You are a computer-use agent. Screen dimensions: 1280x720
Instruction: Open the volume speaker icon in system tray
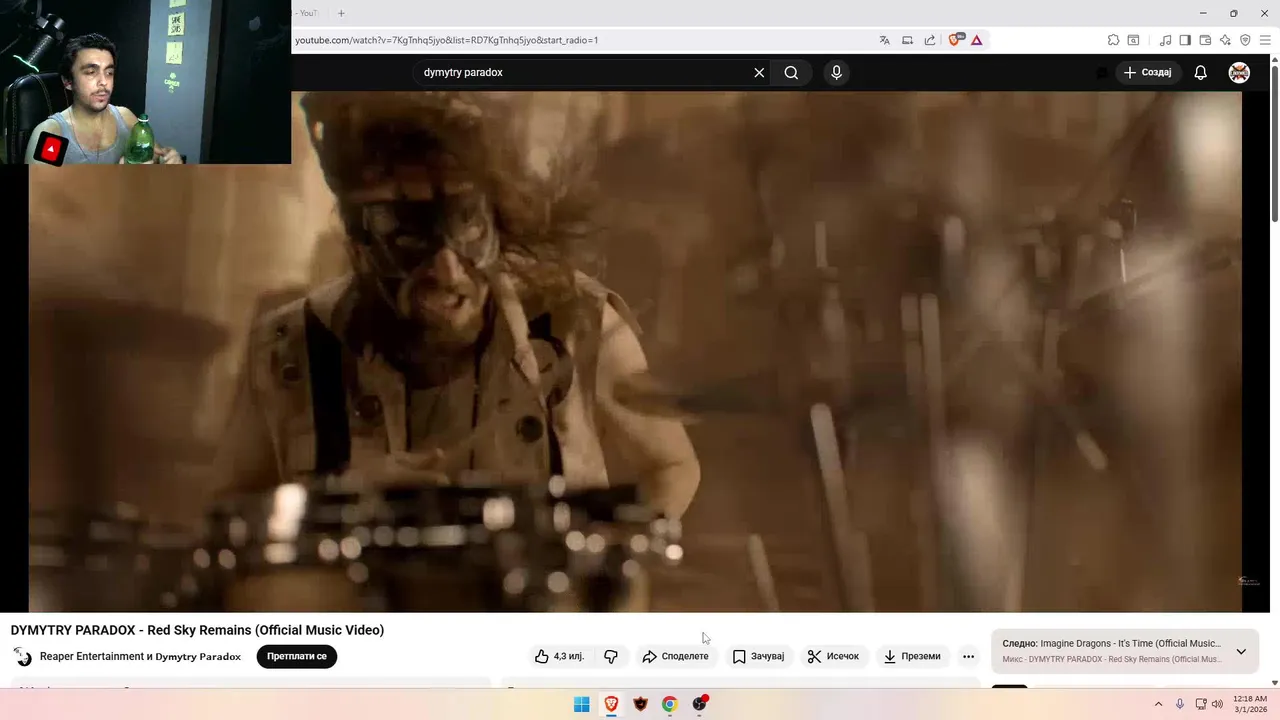pos(1217,704)
